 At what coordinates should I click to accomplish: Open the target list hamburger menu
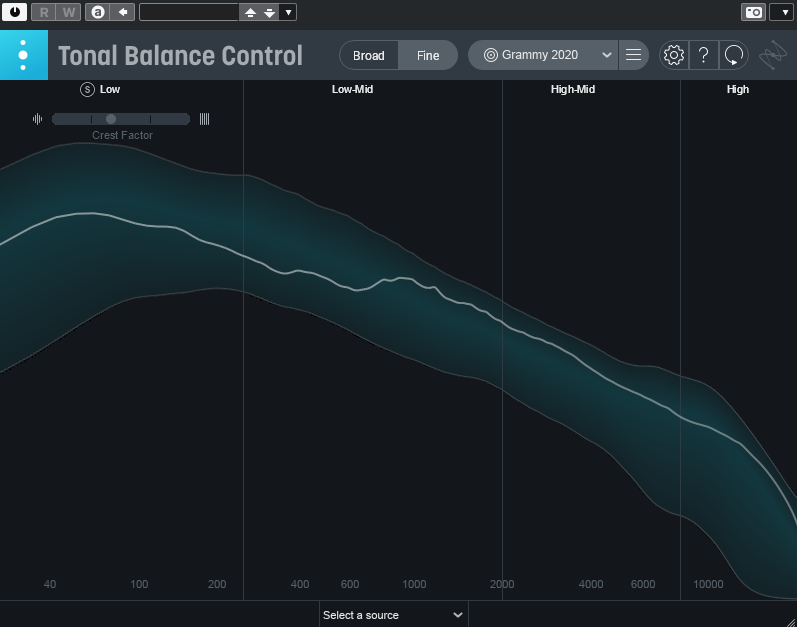(x=633, y=55)
